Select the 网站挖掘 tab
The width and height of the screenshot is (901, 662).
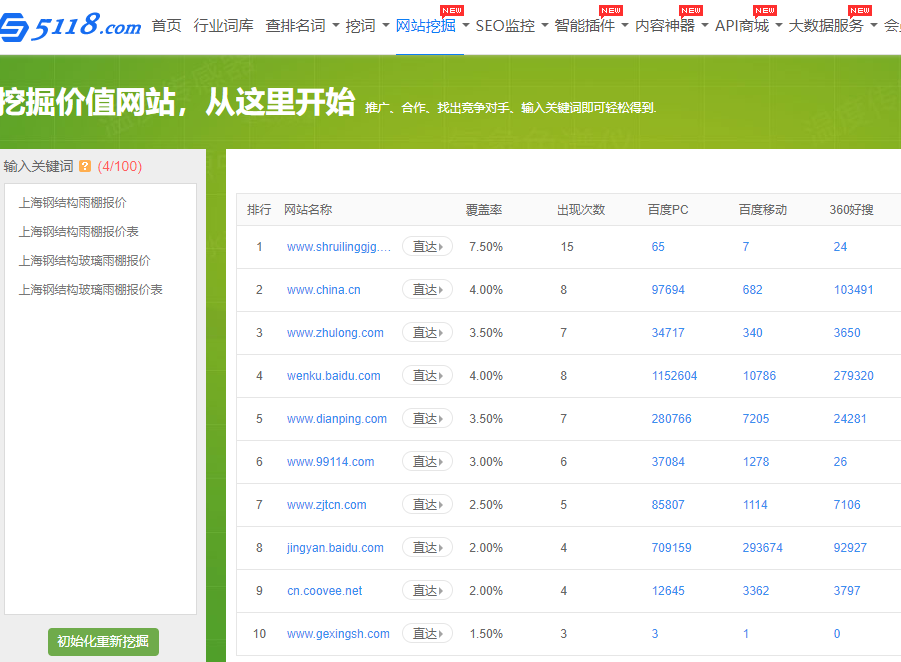point(426,26)
